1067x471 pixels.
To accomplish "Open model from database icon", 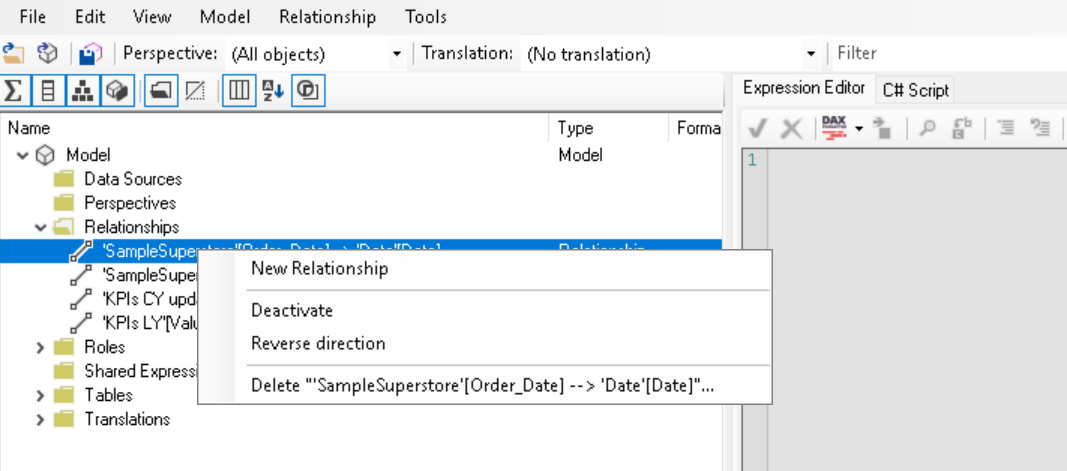I will (x=47, y=53).
